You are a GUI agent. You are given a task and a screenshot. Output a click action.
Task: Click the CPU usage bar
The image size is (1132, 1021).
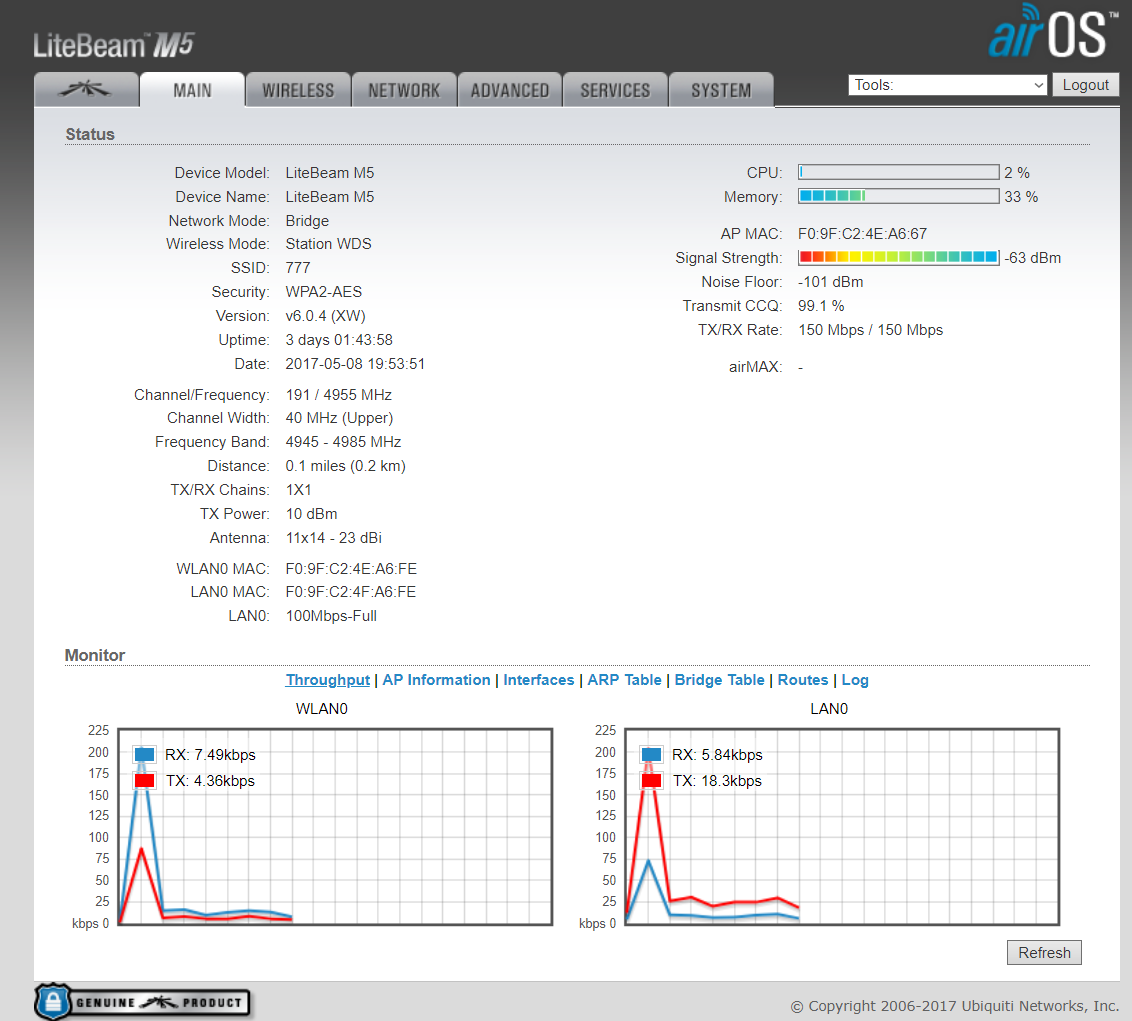click(898, 173)
